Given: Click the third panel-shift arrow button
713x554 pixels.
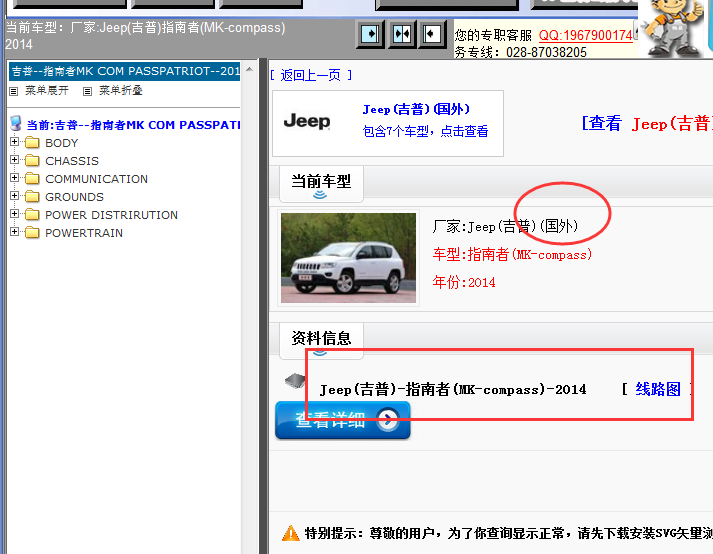Looking at the screenshot, I should click(x=432, y=34).
